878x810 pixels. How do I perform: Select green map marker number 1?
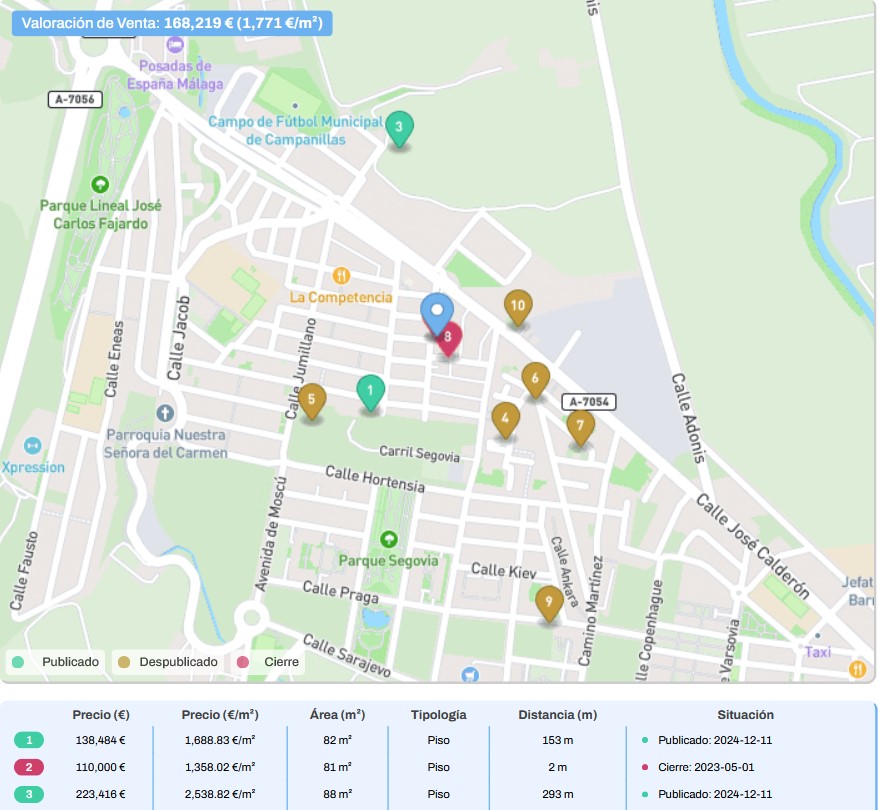[370, 391]
